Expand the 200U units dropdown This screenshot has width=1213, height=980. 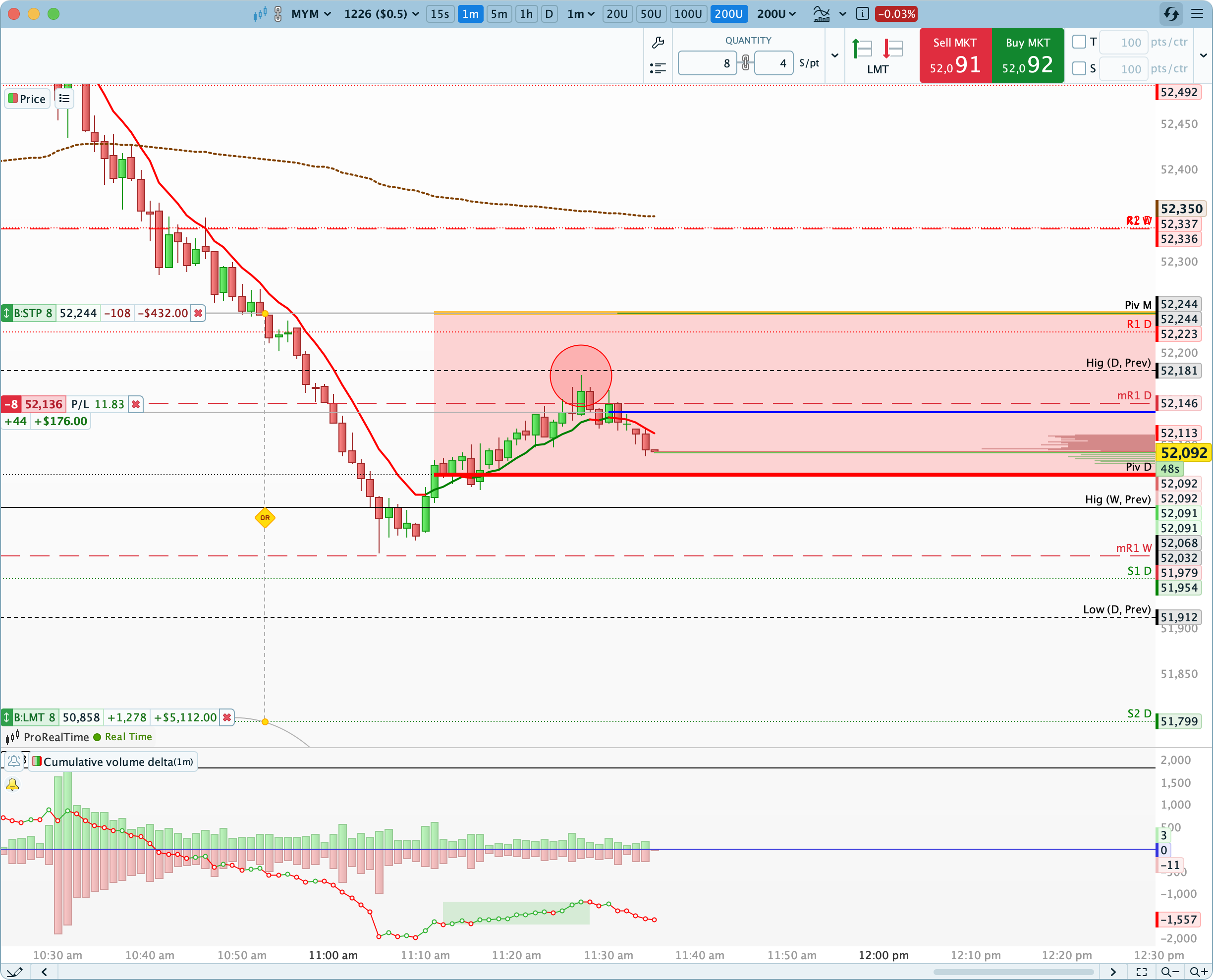pos(776,14)
